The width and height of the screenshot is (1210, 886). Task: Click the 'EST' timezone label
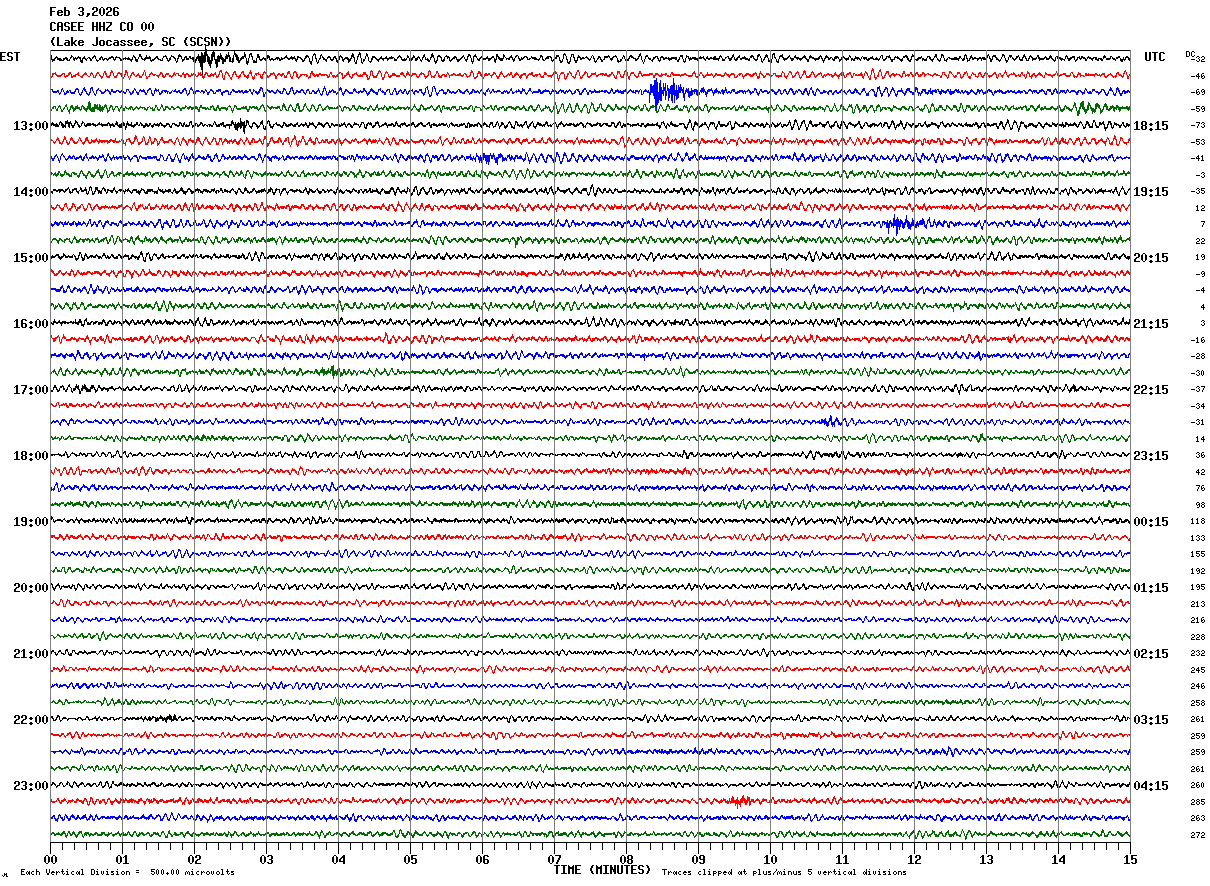10,57
